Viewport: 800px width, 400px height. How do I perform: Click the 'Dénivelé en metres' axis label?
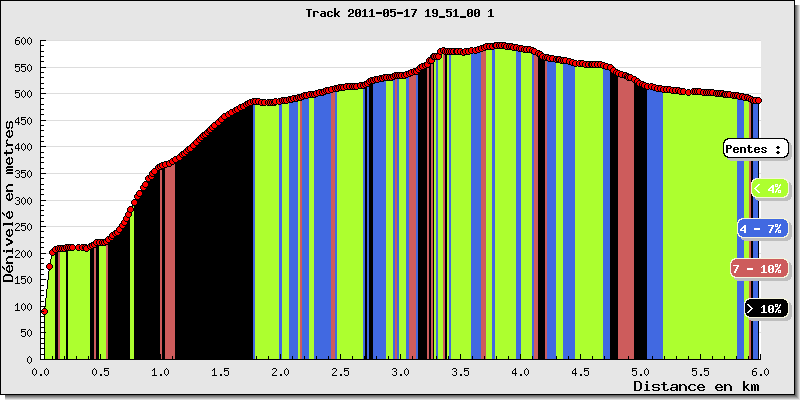(x=9, y=201)
